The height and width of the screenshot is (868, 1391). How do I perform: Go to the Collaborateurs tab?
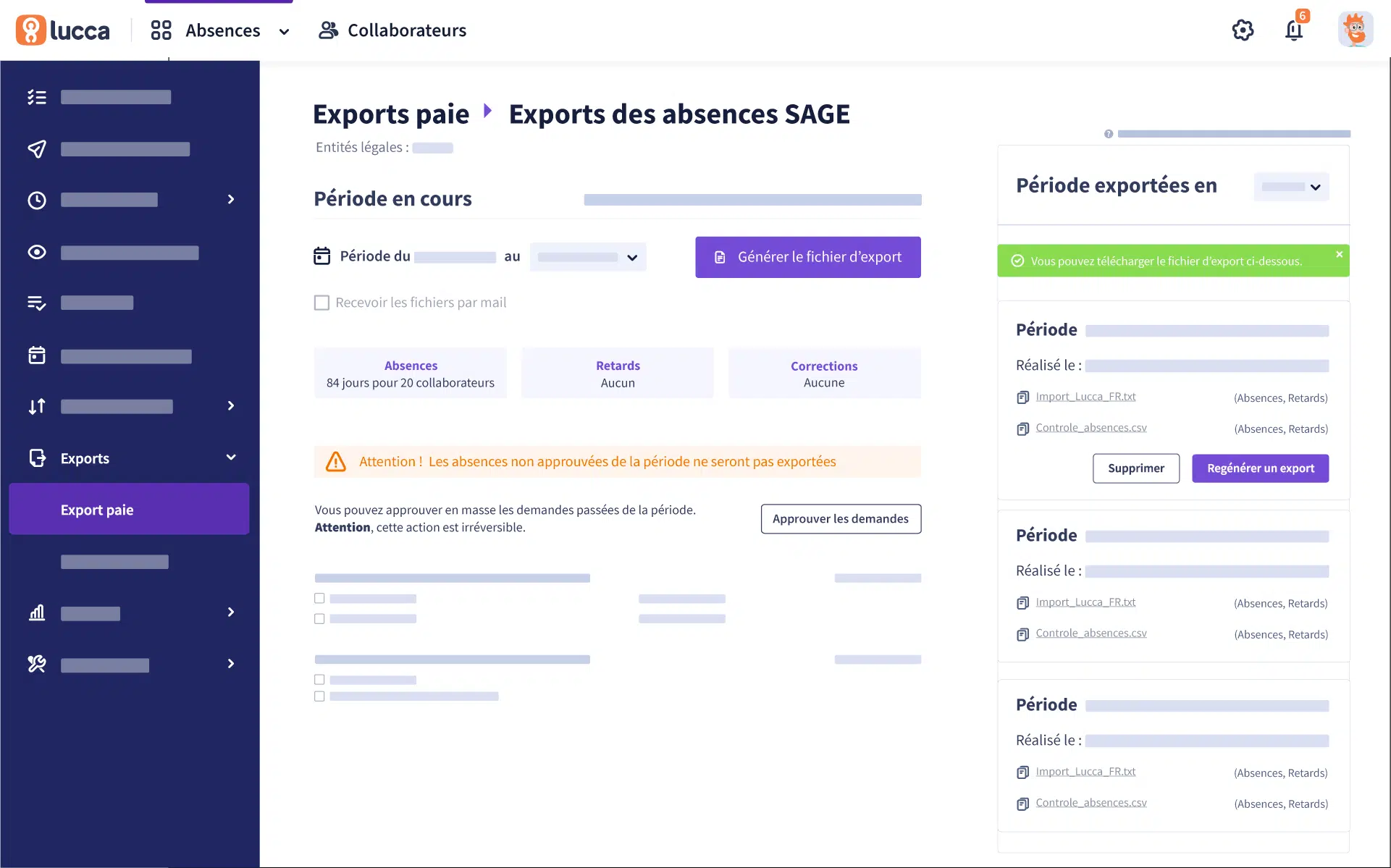click(x=392, y=30)
